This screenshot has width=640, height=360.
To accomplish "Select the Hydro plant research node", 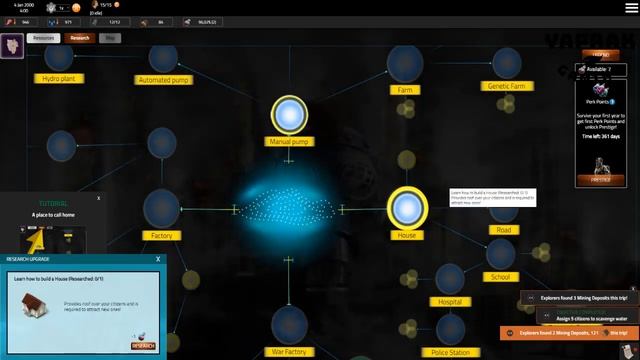I will (59, 57).
